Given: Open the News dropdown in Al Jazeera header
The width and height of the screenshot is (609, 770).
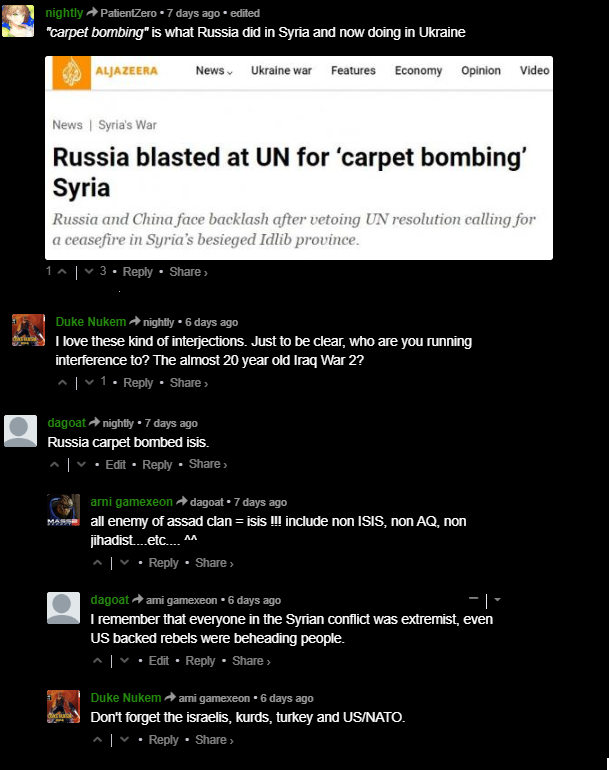Looking at the screenshot, I should [x=214, y=71].
